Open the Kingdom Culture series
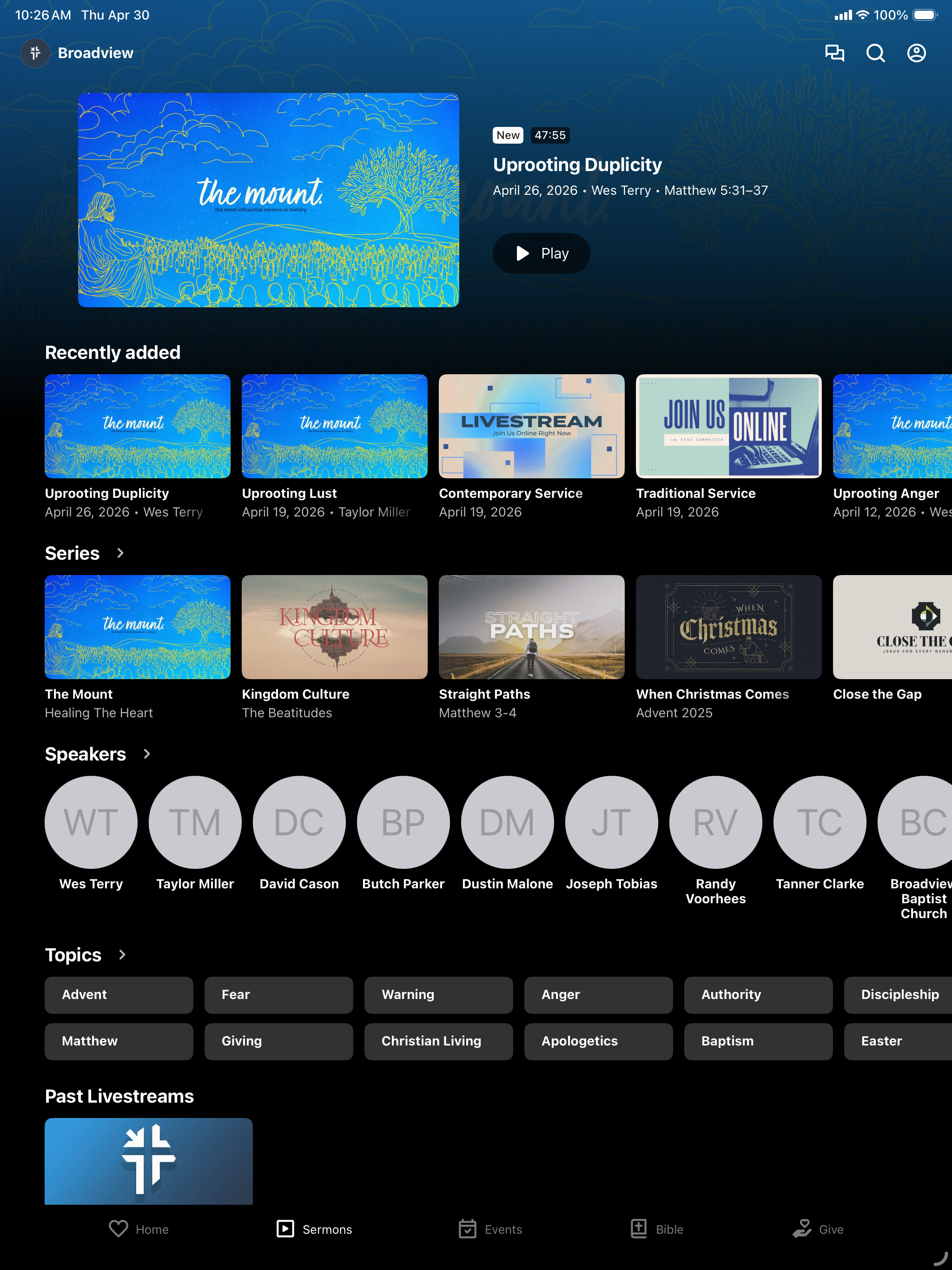Image resolution: width=952 pixels, height=1270 pixels. coord(334,627)
